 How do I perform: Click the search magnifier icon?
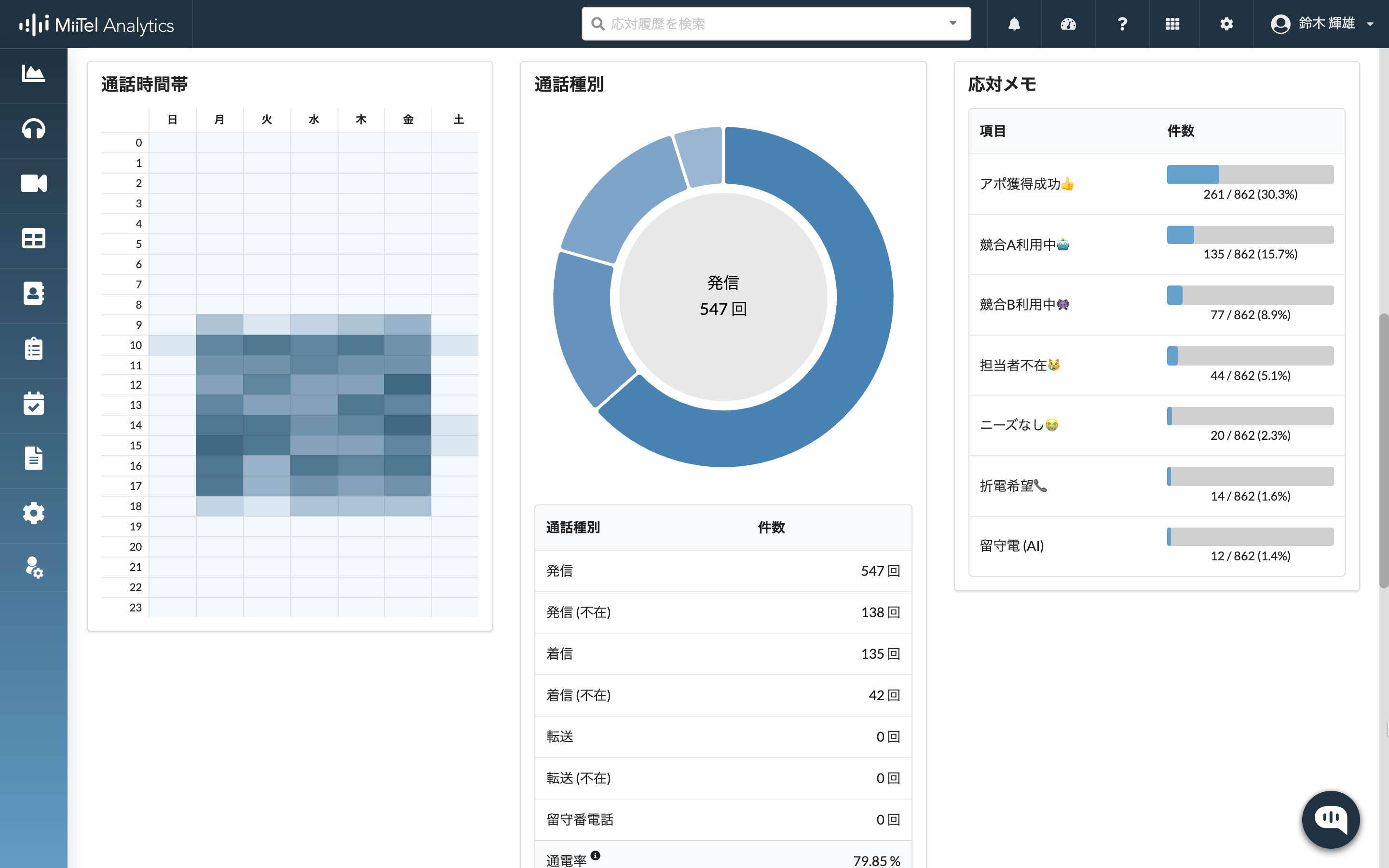coord(598,24)
